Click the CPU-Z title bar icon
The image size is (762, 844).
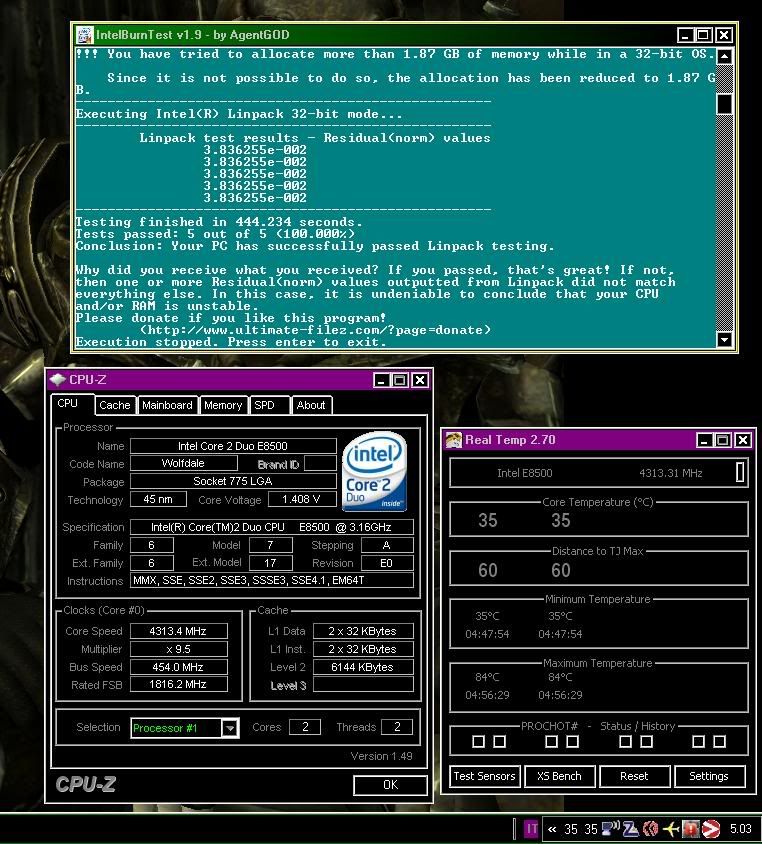pyautogui.click(x=57, y=379)
